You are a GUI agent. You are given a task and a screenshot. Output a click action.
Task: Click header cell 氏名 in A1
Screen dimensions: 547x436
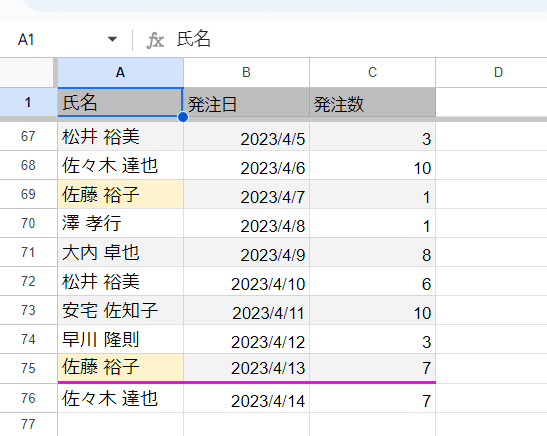click(120, 102)
